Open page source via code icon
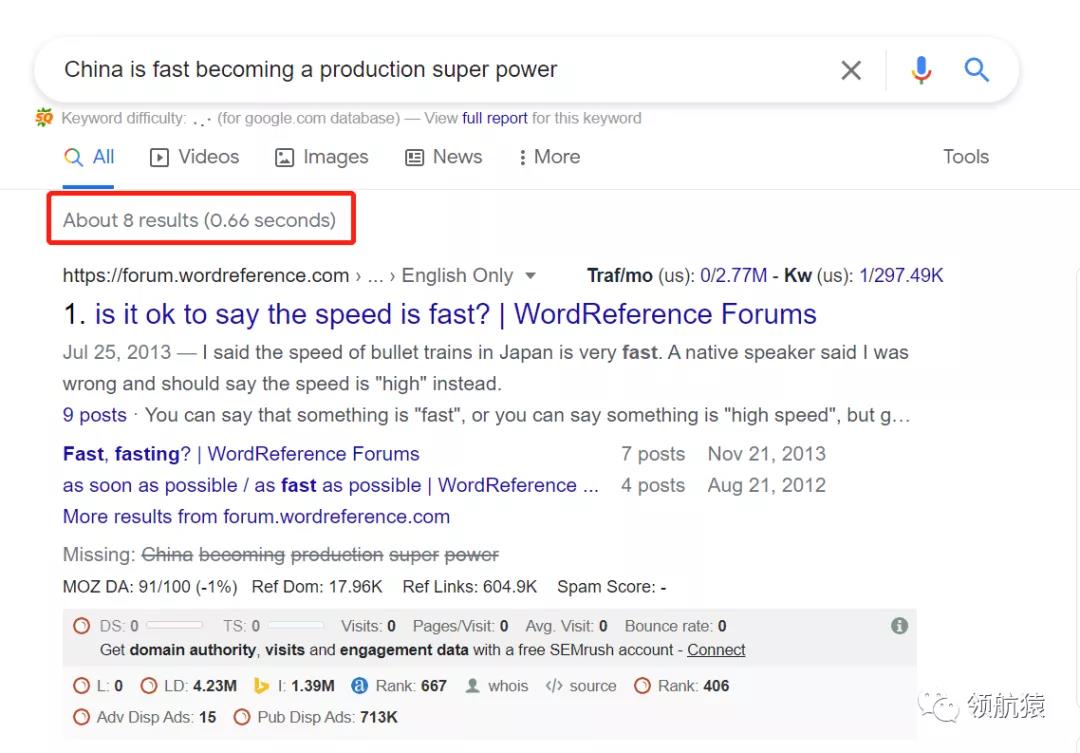1080x753 pixels. point(554,686)
